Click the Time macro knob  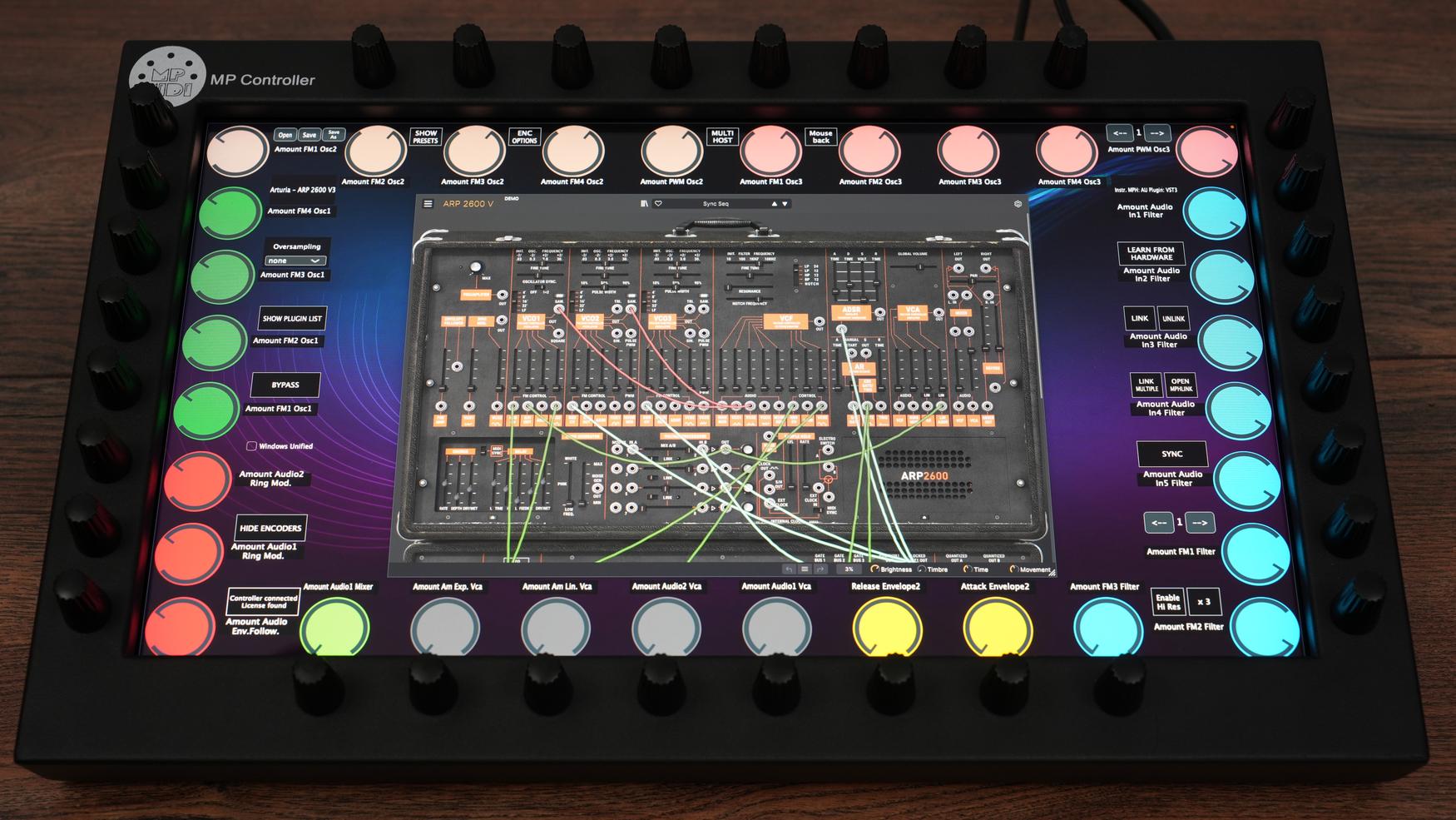[x=967, y=569]
